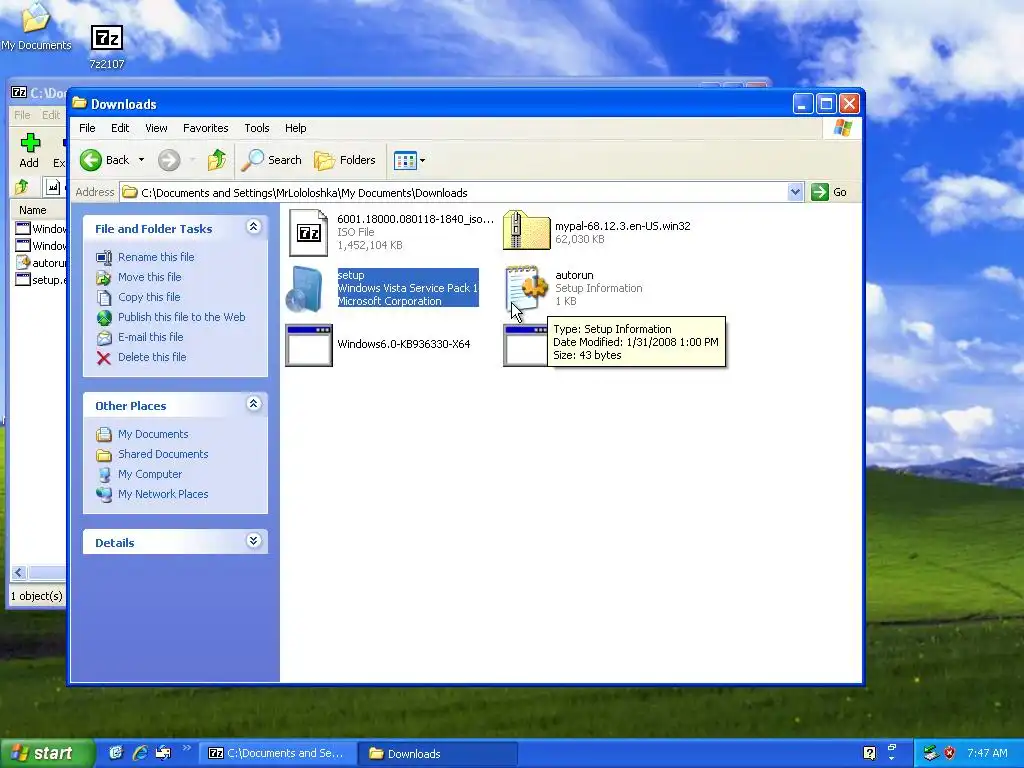Click Move this file link
1024x768 pixels.
pos(150,277)
